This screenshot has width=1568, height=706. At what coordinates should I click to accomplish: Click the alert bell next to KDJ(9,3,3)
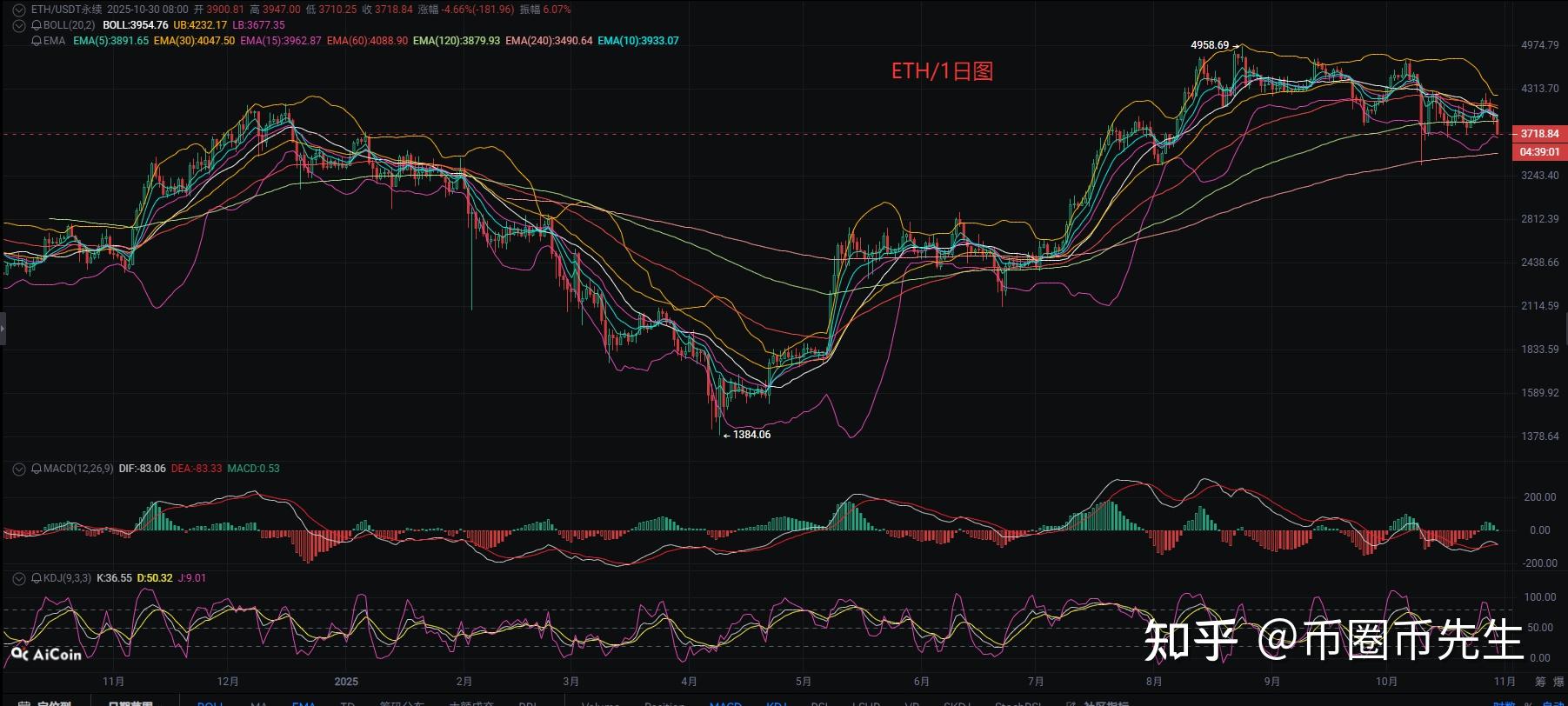pos(37,578)
